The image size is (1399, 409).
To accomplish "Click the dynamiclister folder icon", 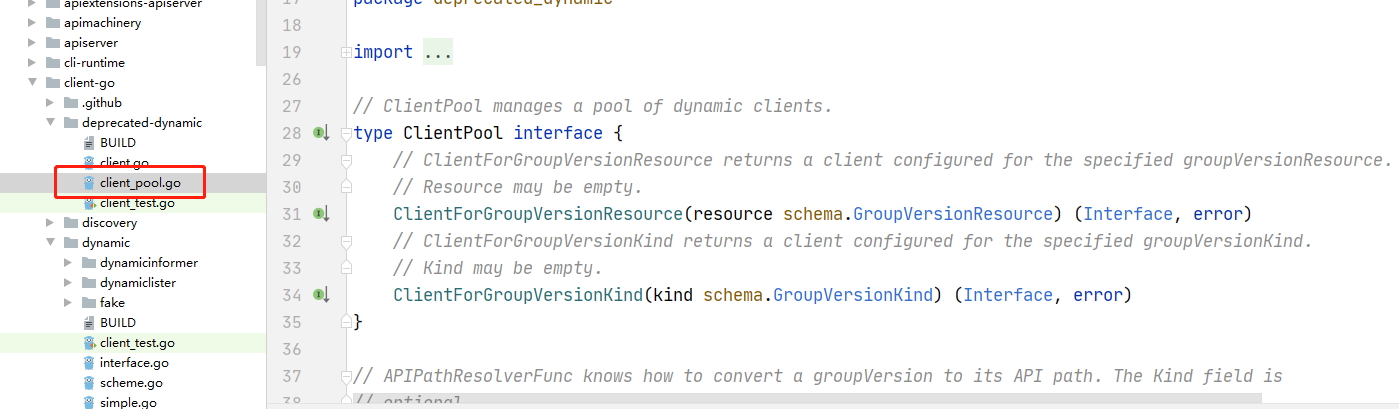I will point(88,283).
